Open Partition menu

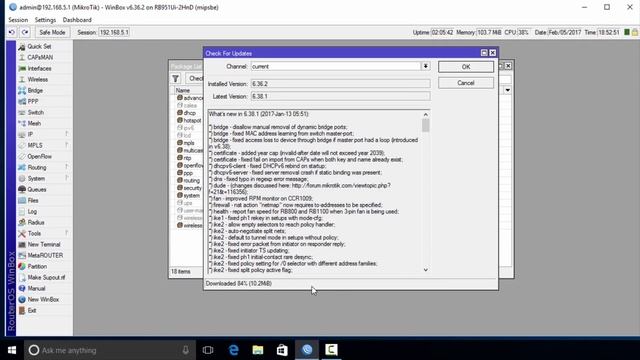click(x=37, y=267)
